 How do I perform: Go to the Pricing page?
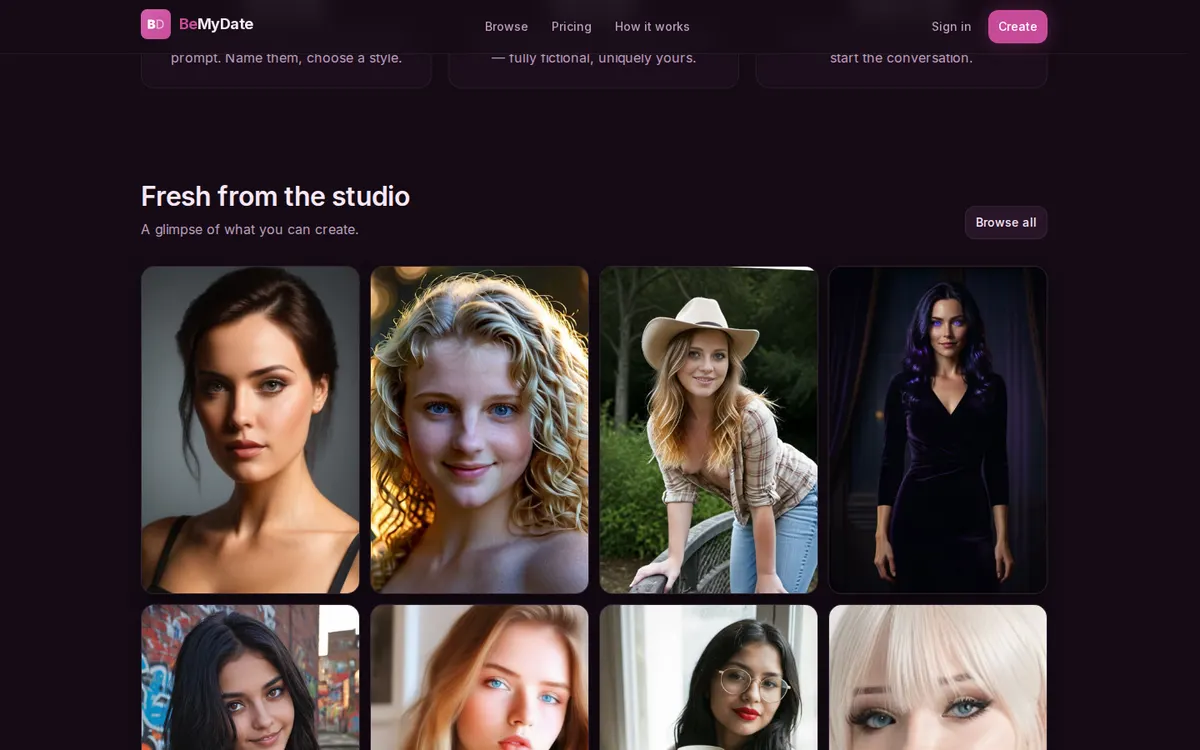571,26
